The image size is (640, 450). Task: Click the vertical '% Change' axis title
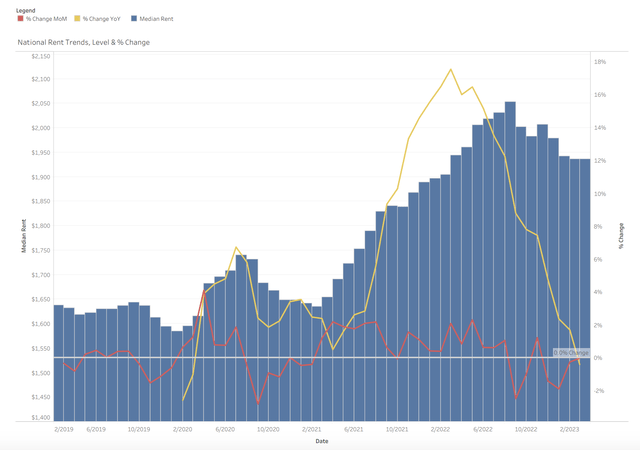coord(622,236)
